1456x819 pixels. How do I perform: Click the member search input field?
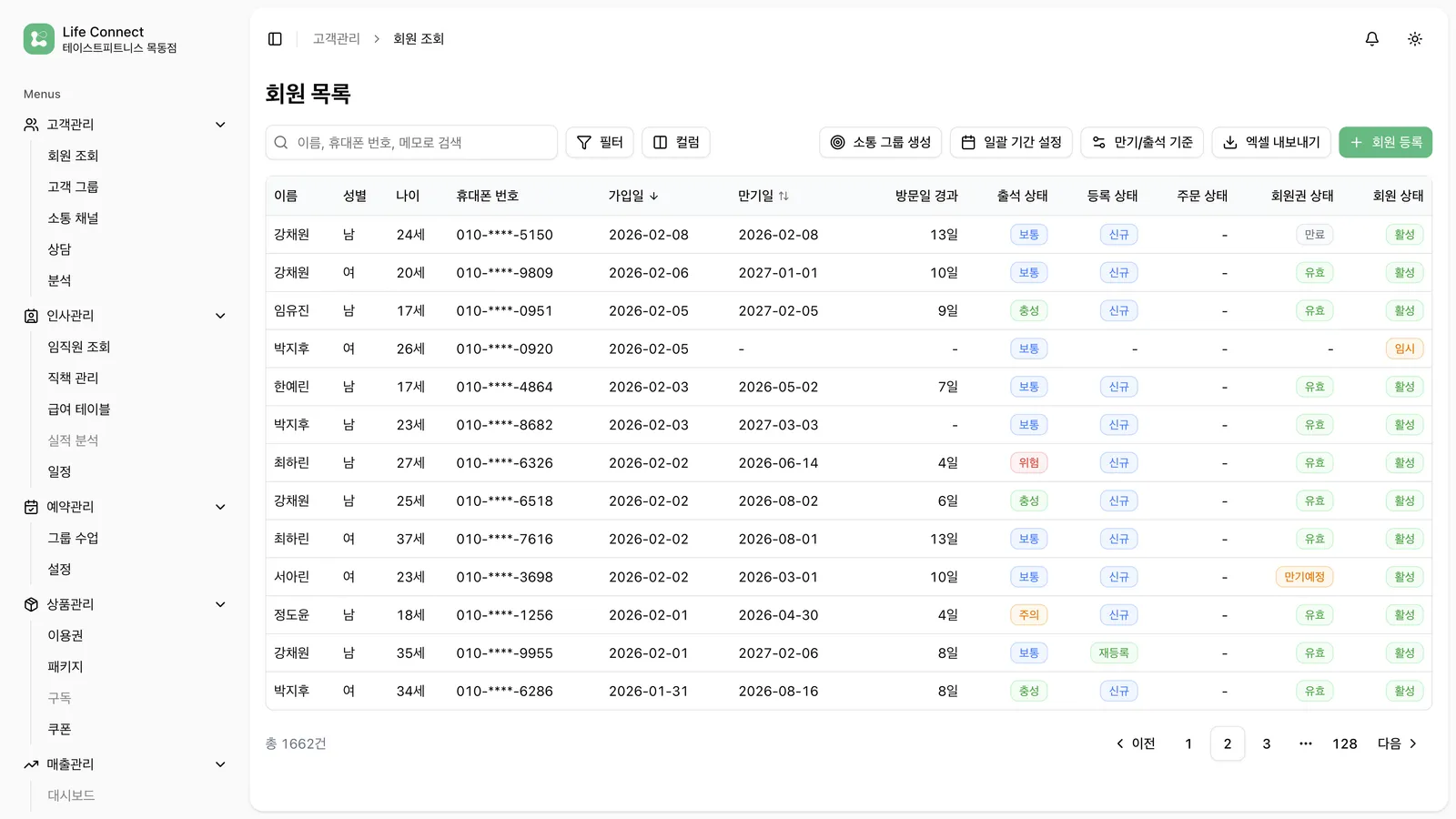click(x=411, y=142)
